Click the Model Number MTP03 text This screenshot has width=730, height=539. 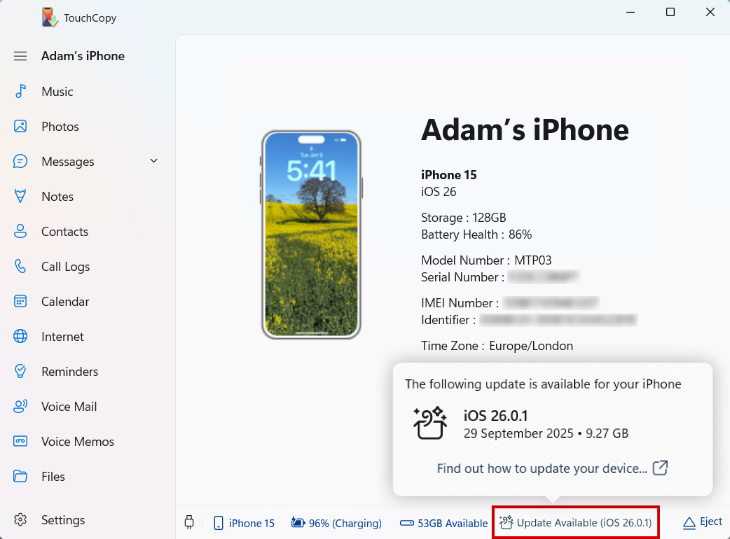tap(486, 260)
